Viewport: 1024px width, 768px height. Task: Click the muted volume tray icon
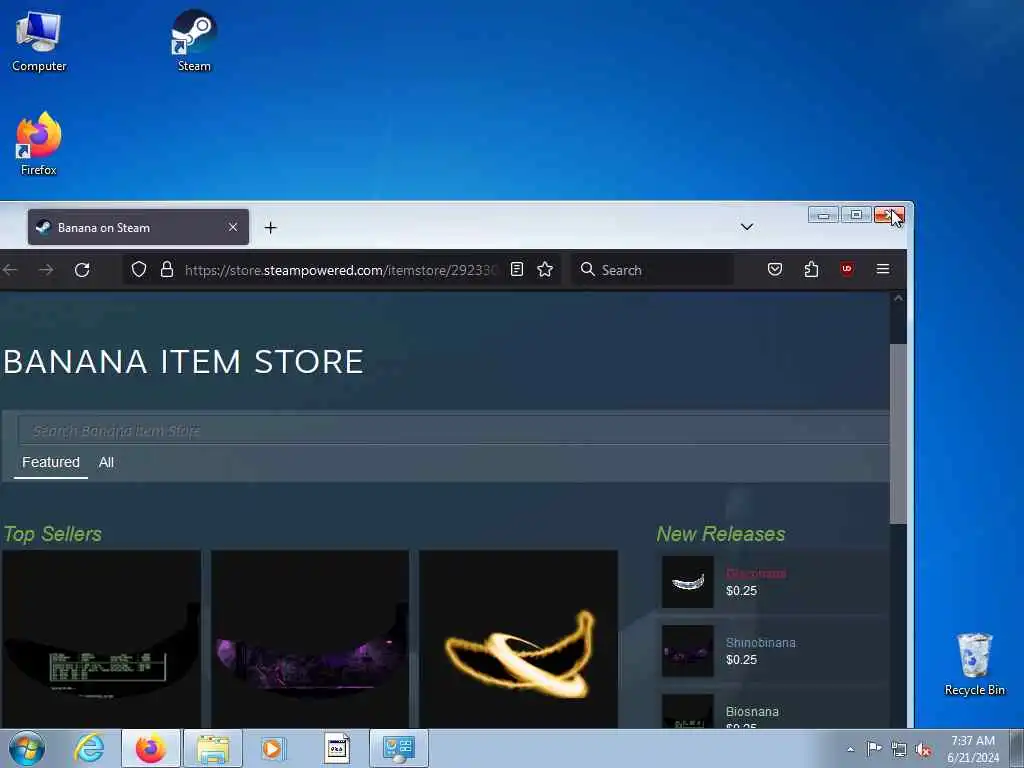click(x=923, y=750)
